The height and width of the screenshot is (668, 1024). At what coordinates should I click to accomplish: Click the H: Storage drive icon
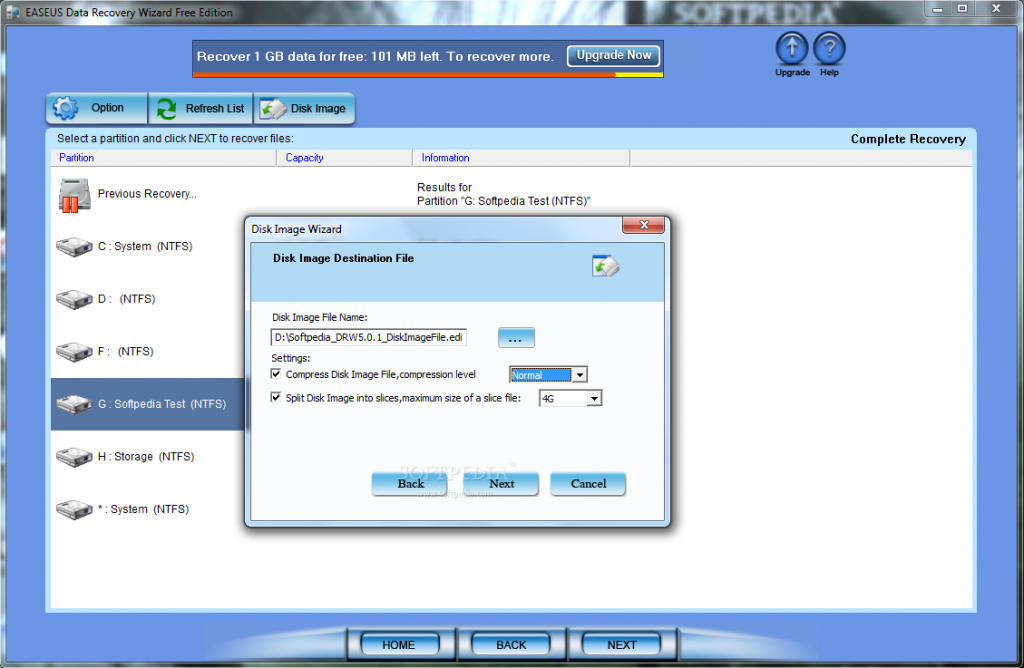[74, 457]
